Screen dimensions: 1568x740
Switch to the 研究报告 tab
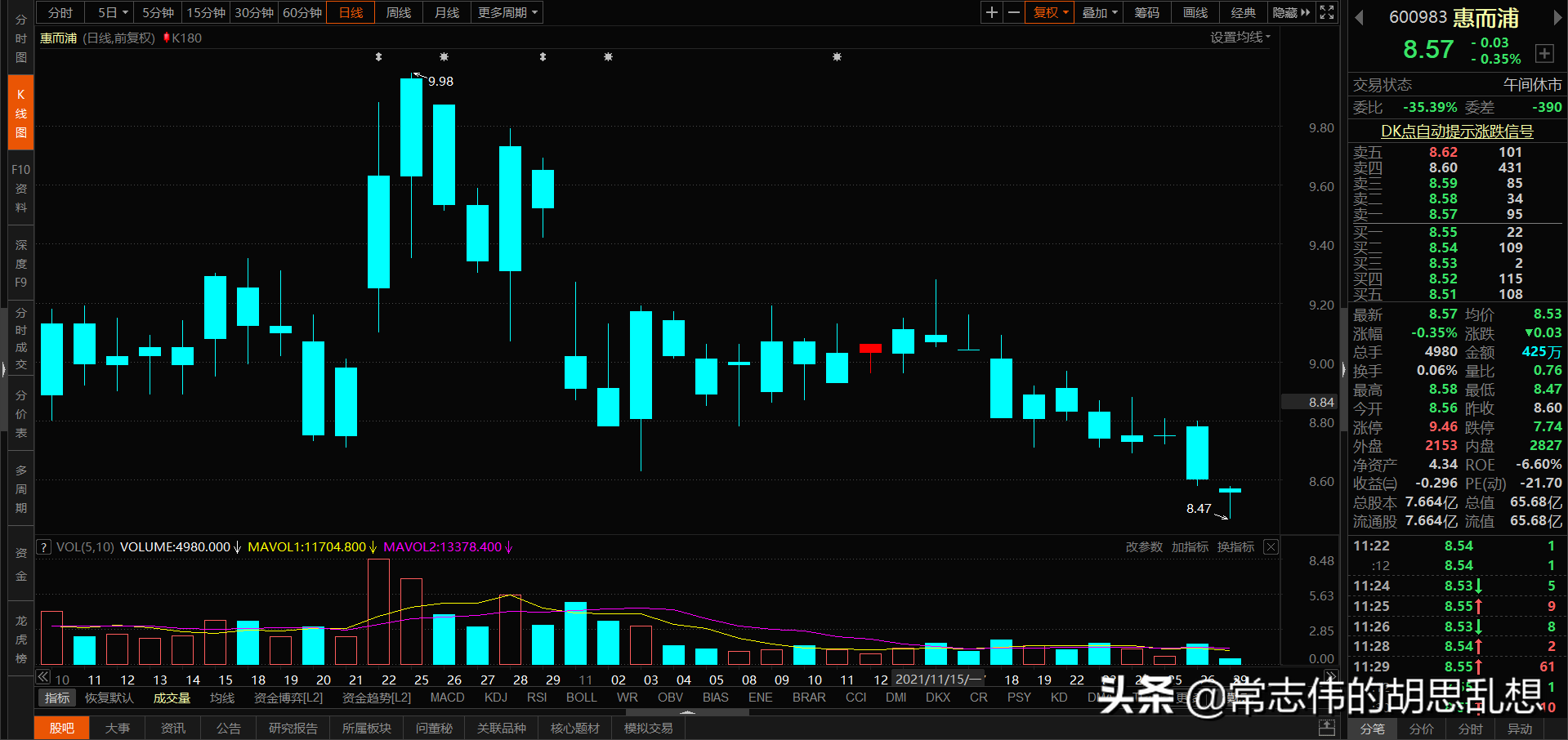(x=293, y=728)
